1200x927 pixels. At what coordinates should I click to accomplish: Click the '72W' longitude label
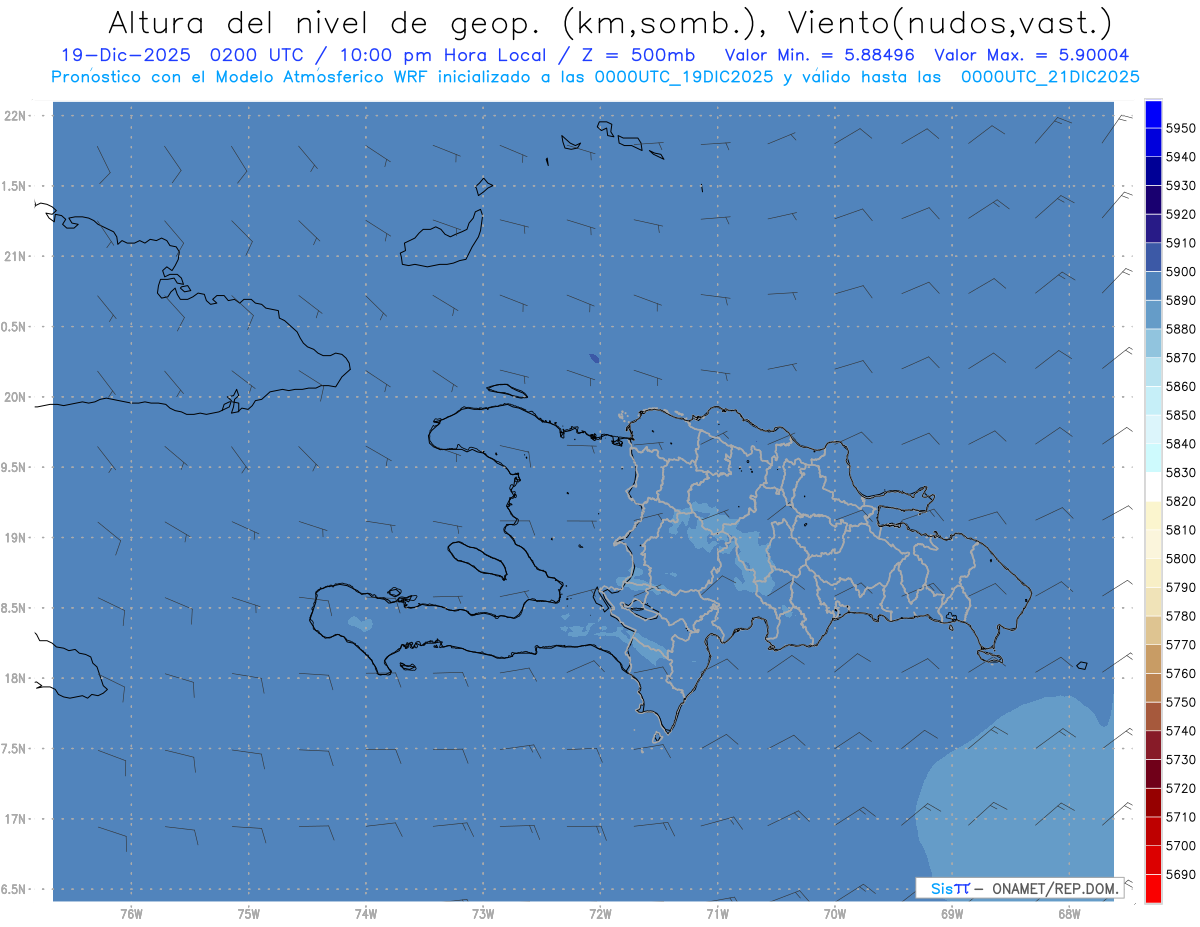click(x=600, y=914)
